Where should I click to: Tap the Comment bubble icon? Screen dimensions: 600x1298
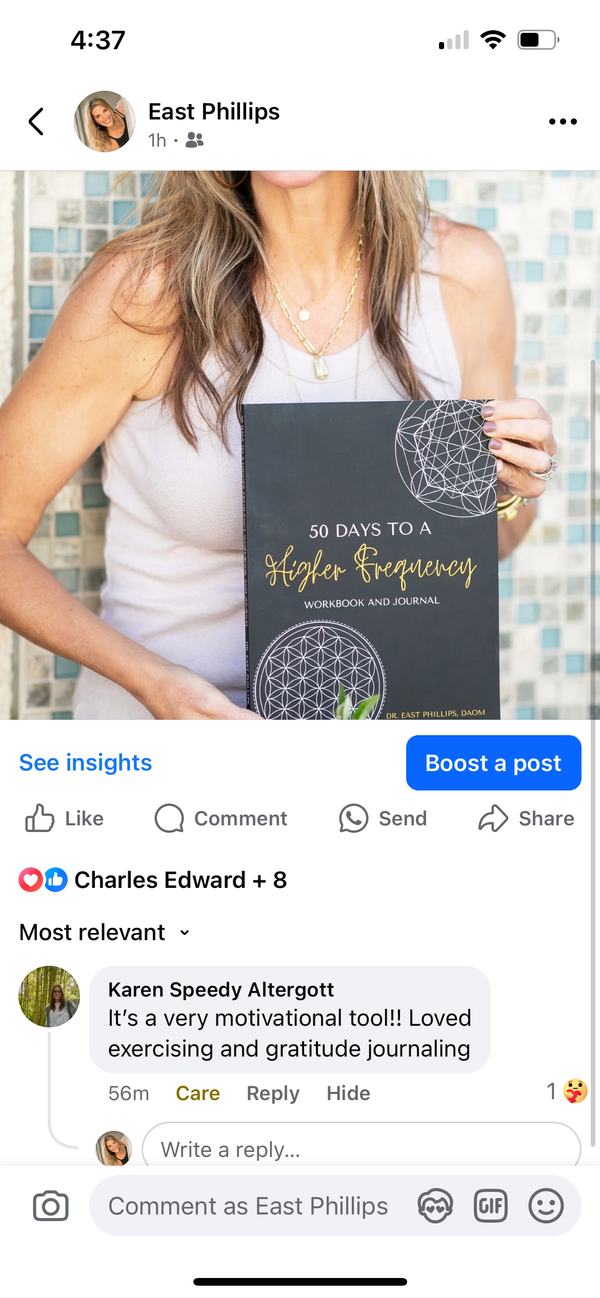[x=169, y=819]
